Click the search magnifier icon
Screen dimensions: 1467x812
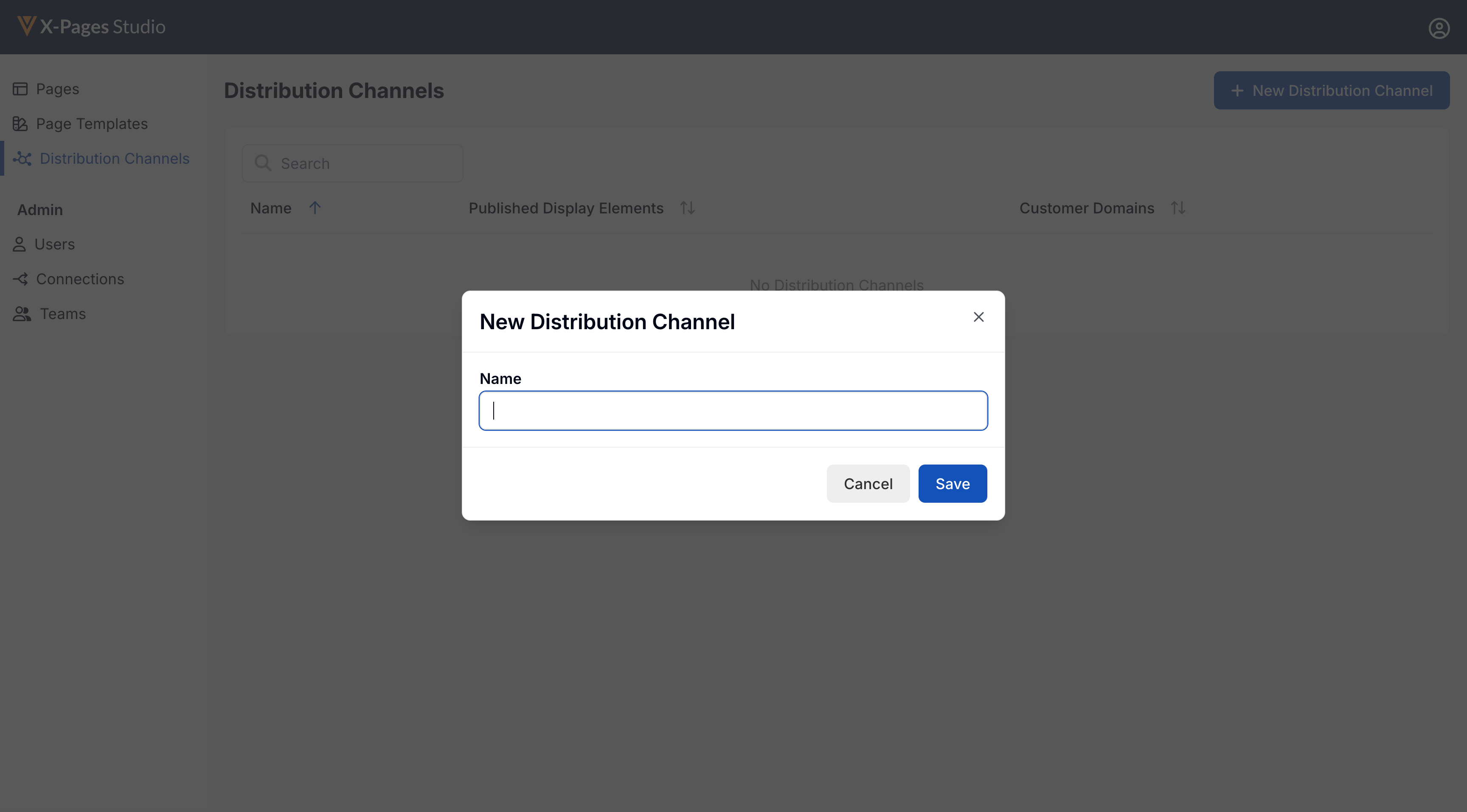pyautogui.click(x=262, y=163)
